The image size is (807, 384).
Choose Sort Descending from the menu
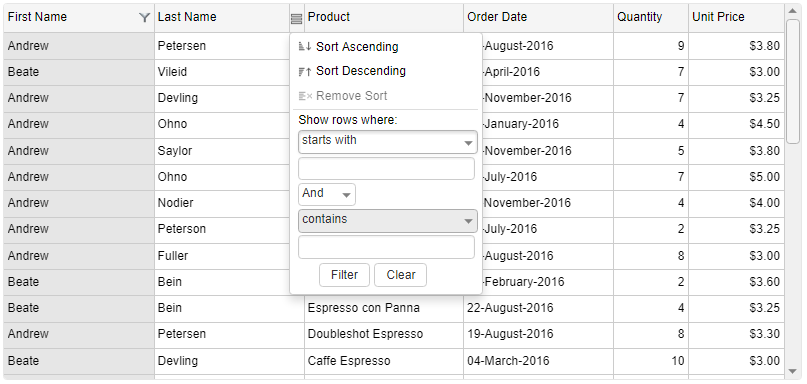click(x=385, y=71)
